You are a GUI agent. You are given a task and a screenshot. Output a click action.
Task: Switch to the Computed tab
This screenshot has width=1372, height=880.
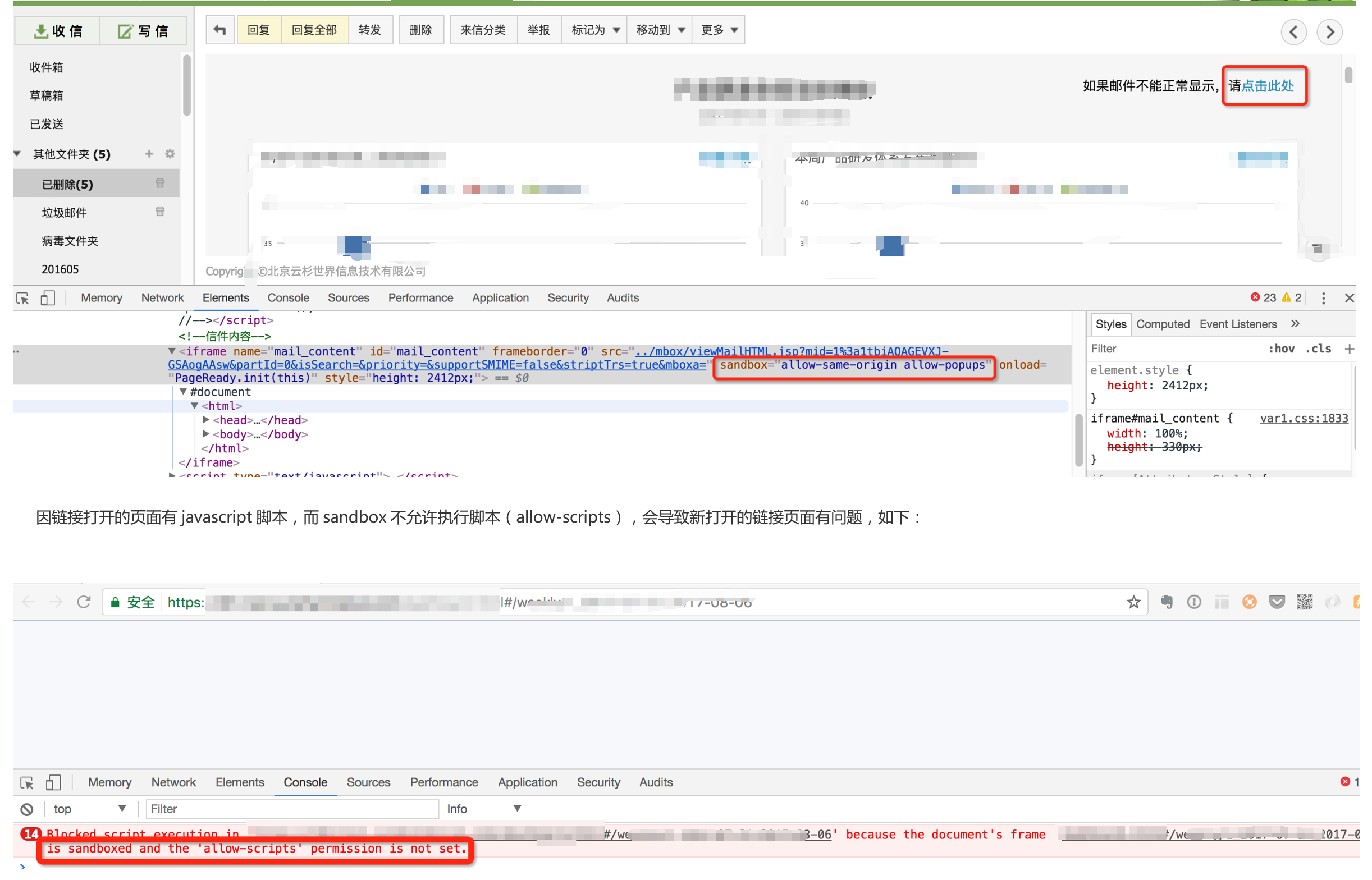click(x=1162, y=324)
